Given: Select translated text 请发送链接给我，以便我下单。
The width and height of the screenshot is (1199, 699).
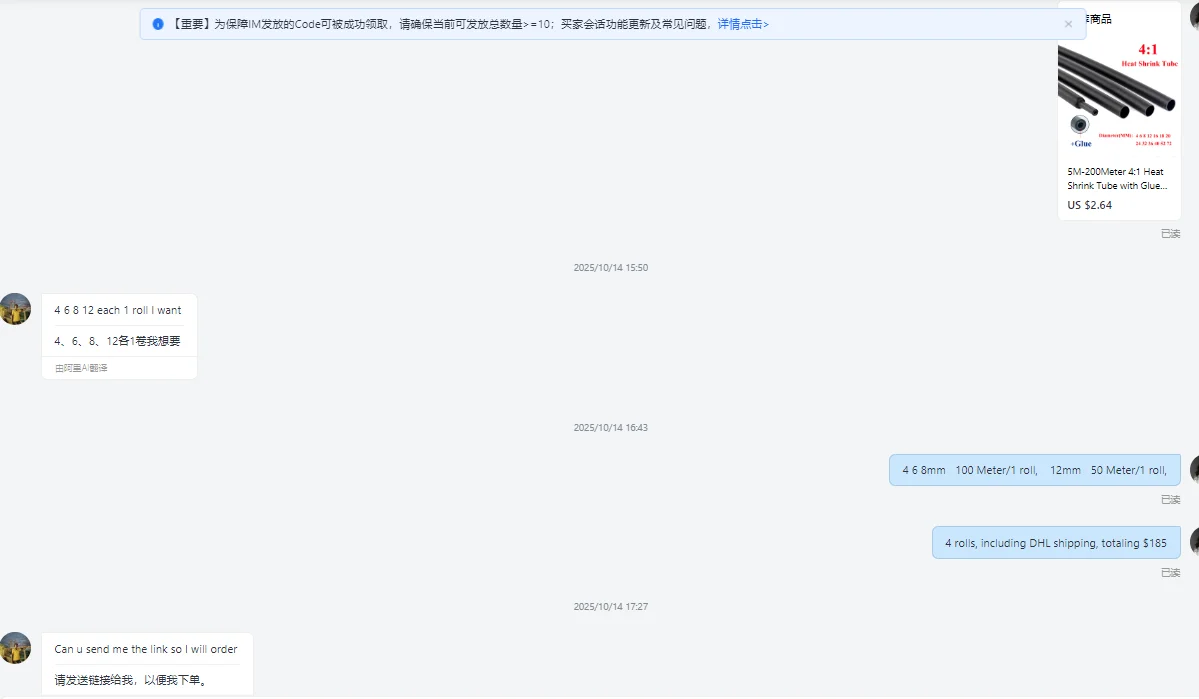Looking at the screenshot, I should click(x=132, y=680).
